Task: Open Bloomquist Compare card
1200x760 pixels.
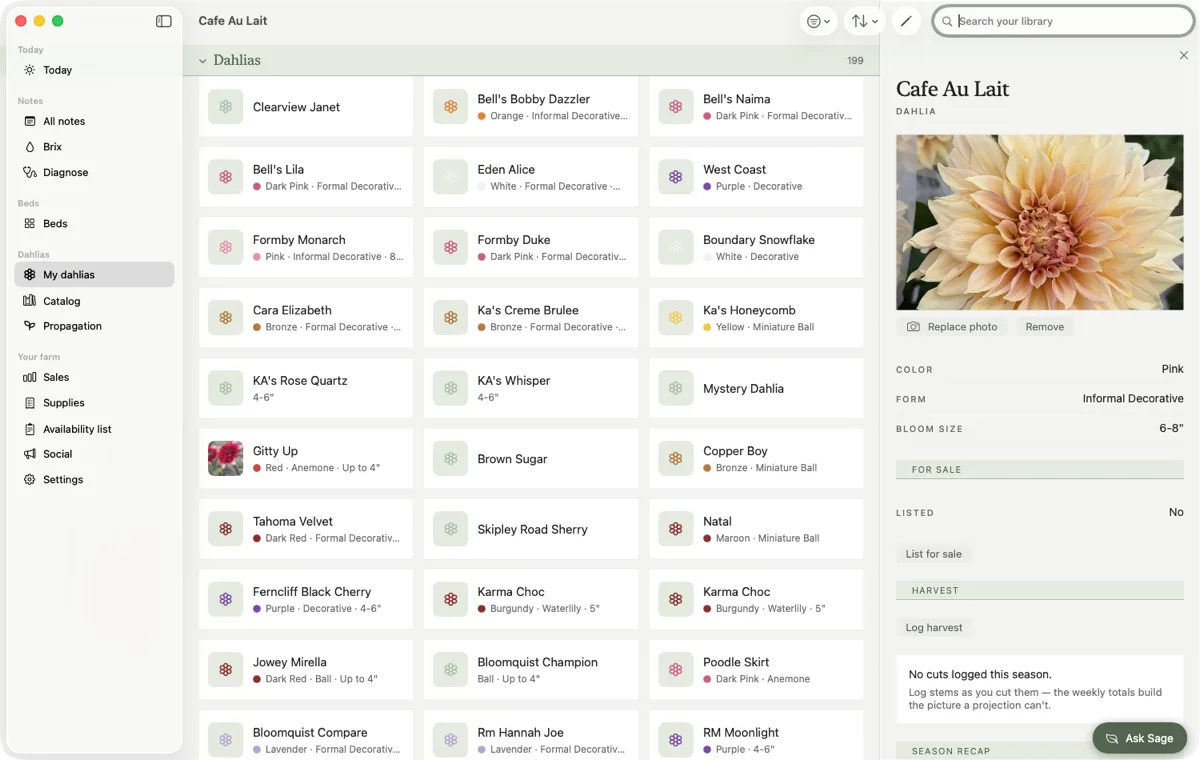Action: [306, 735]
